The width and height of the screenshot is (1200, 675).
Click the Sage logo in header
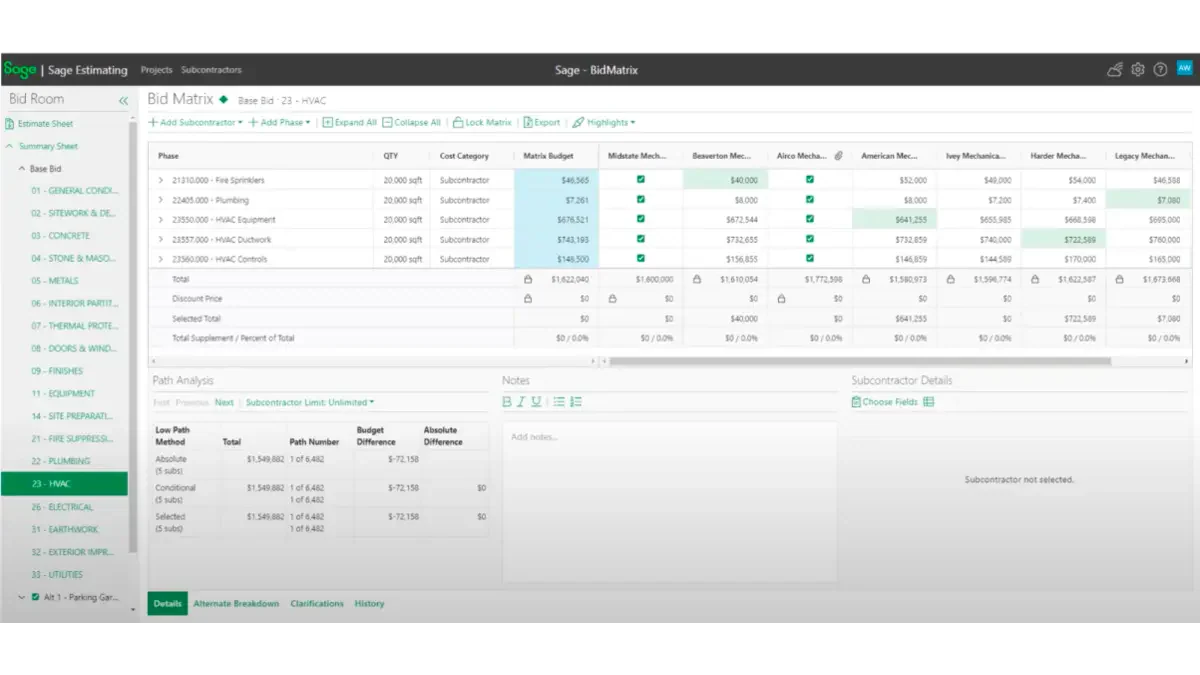coord(19,70)
